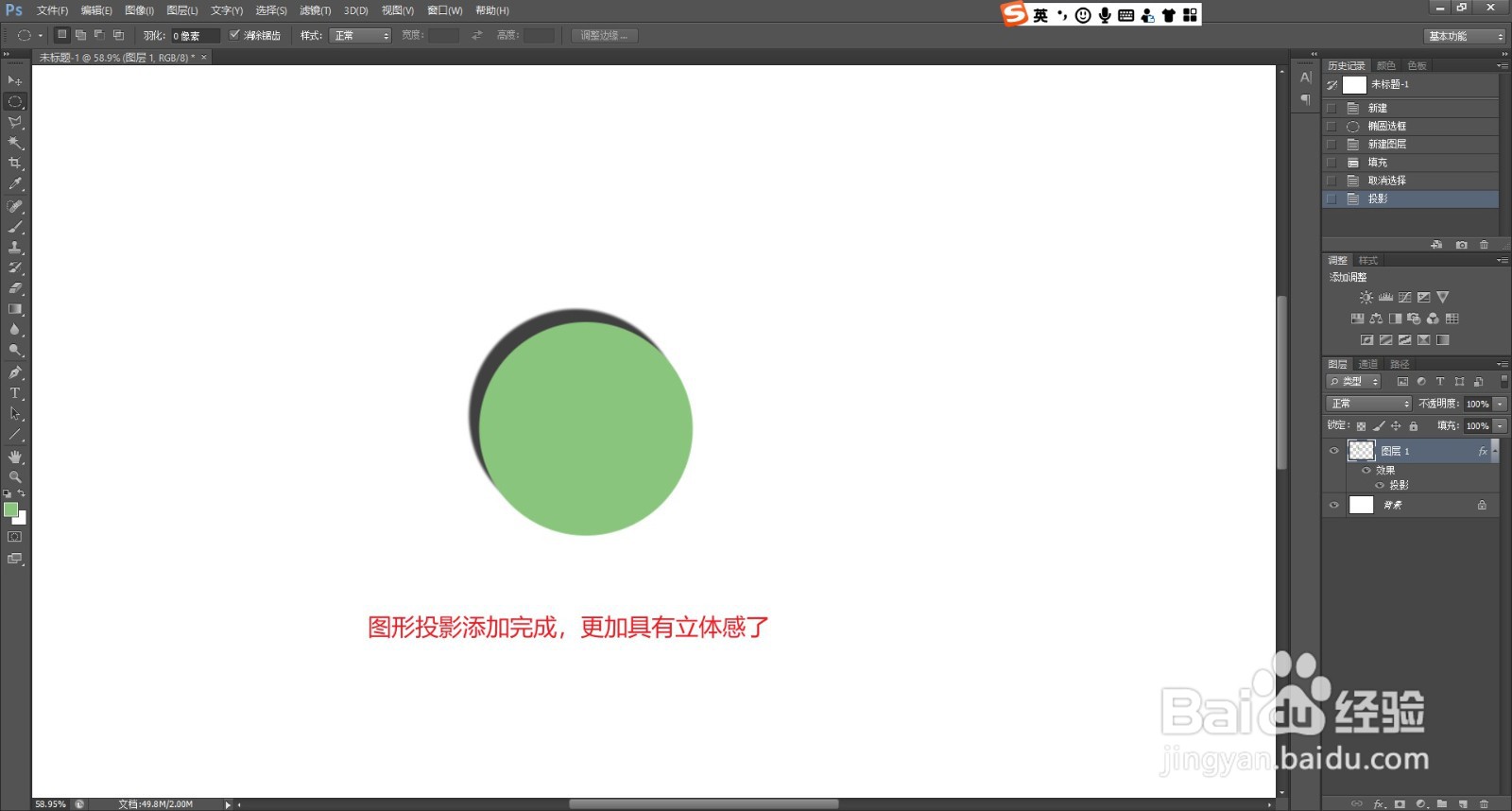Screen dimensions: 1512x811
Task: Toggle lock transparent pixels icon
Action: 1361,426
